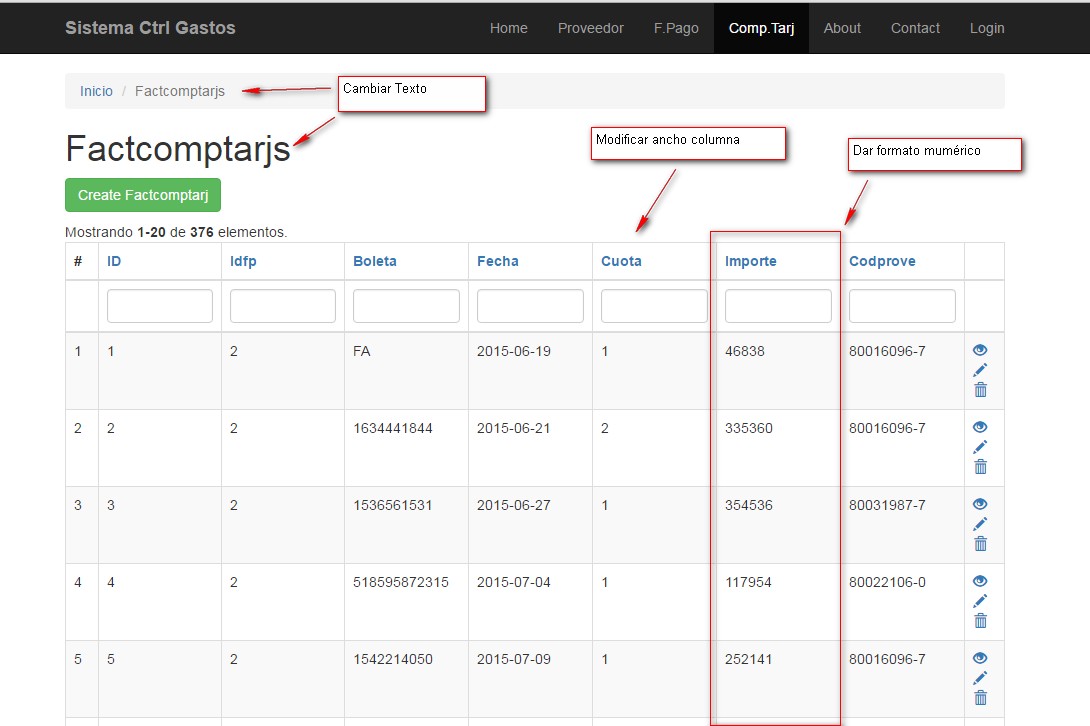Click the Factcomptarjs page heading
Screen dimensions: 1090x726
click(178, 148)
